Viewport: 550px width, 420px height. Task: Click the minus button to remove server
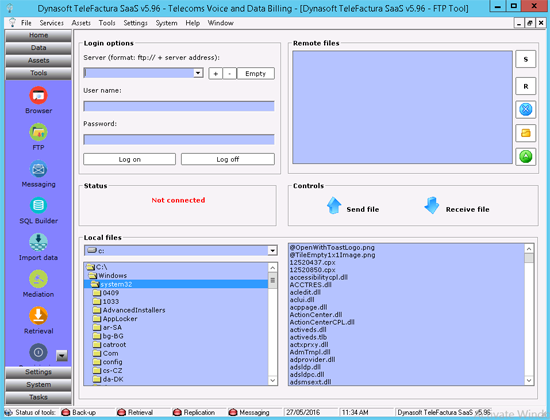click(230, 74)
